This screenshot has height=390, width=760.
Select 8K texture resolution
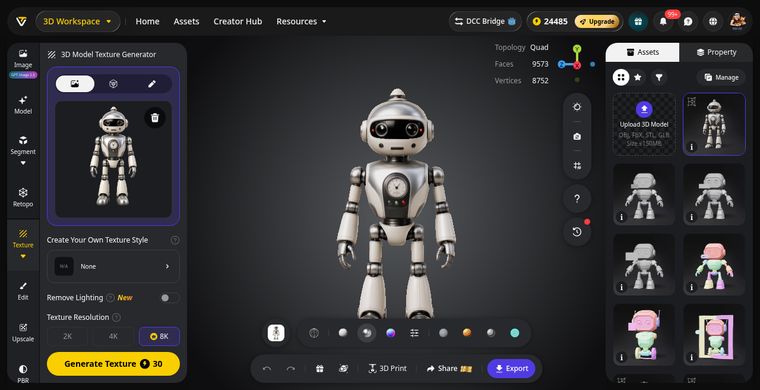pyautogui.click(x=159, y=336)
